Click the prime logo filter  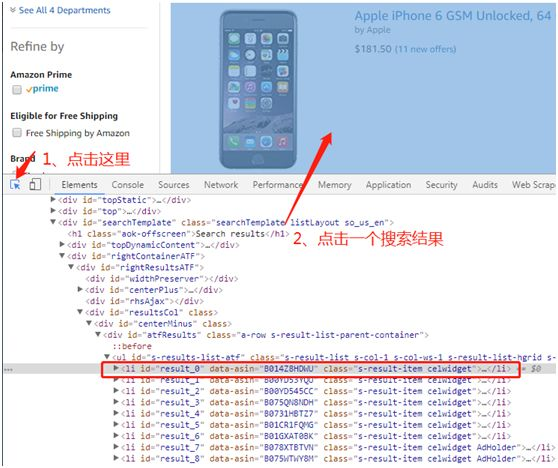click(x=42, y=89)
